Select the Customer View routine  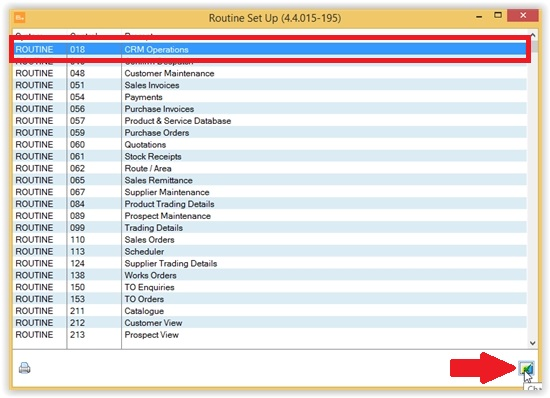[x=269, y=323]
